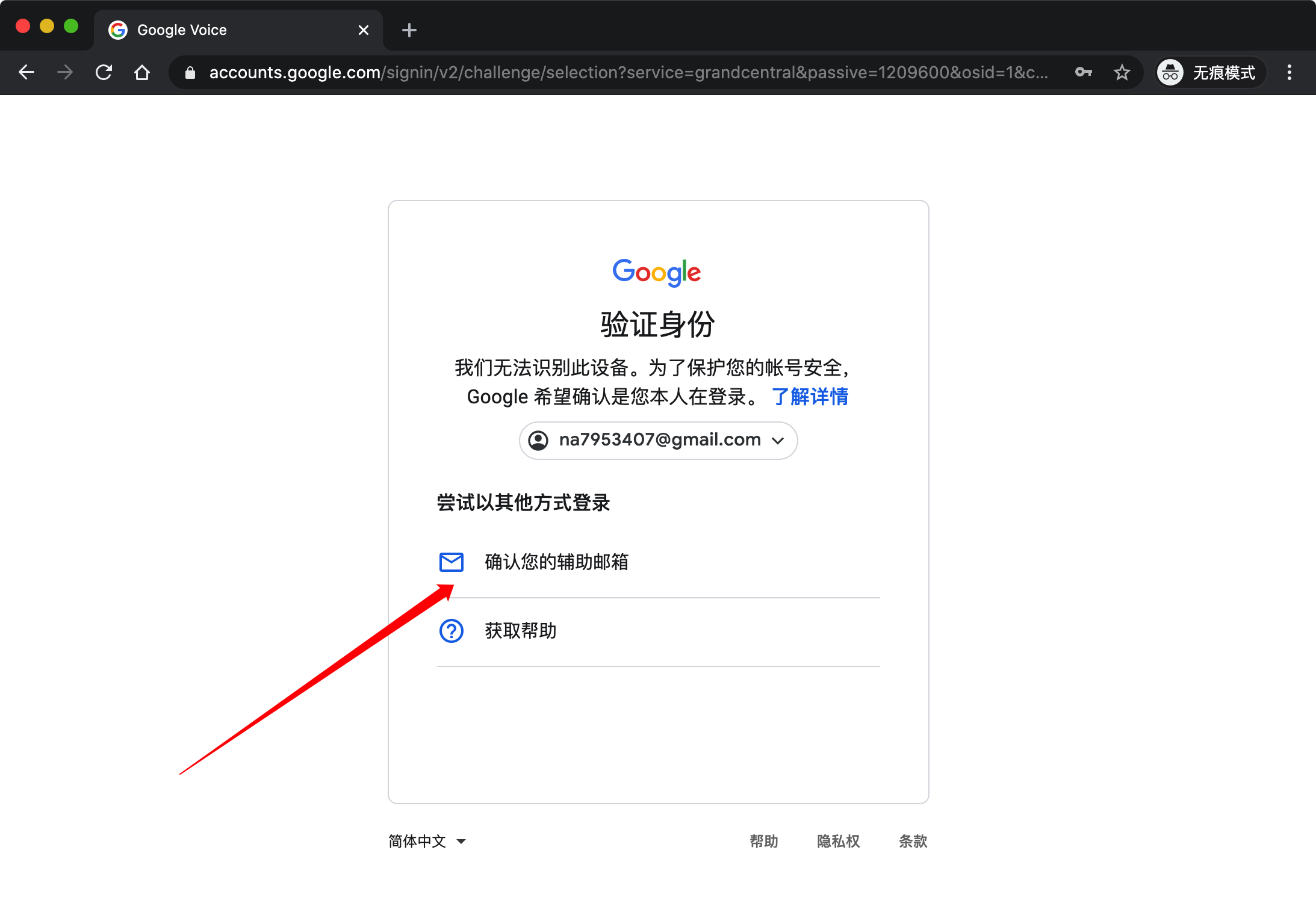
Task: Click the address bar URL
Action: (x=626, y=73)
